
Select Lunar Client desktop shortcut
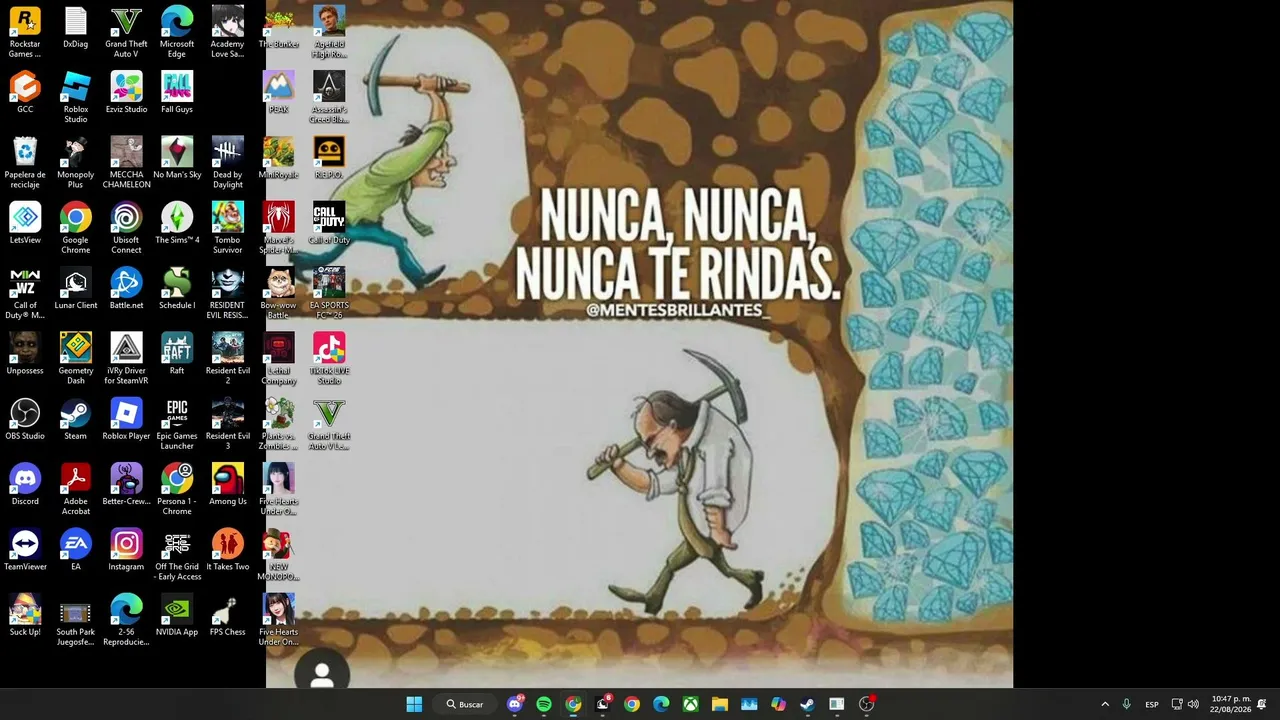(76, 288)
